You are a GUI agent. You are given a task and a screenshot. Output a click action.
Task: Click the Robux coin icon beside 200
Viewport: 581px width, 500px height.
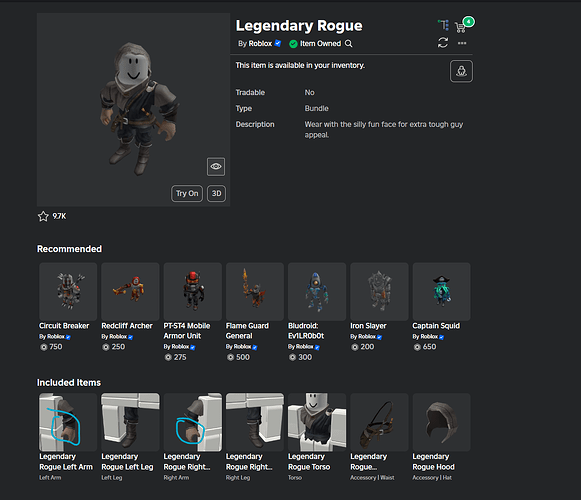point(355,347)
